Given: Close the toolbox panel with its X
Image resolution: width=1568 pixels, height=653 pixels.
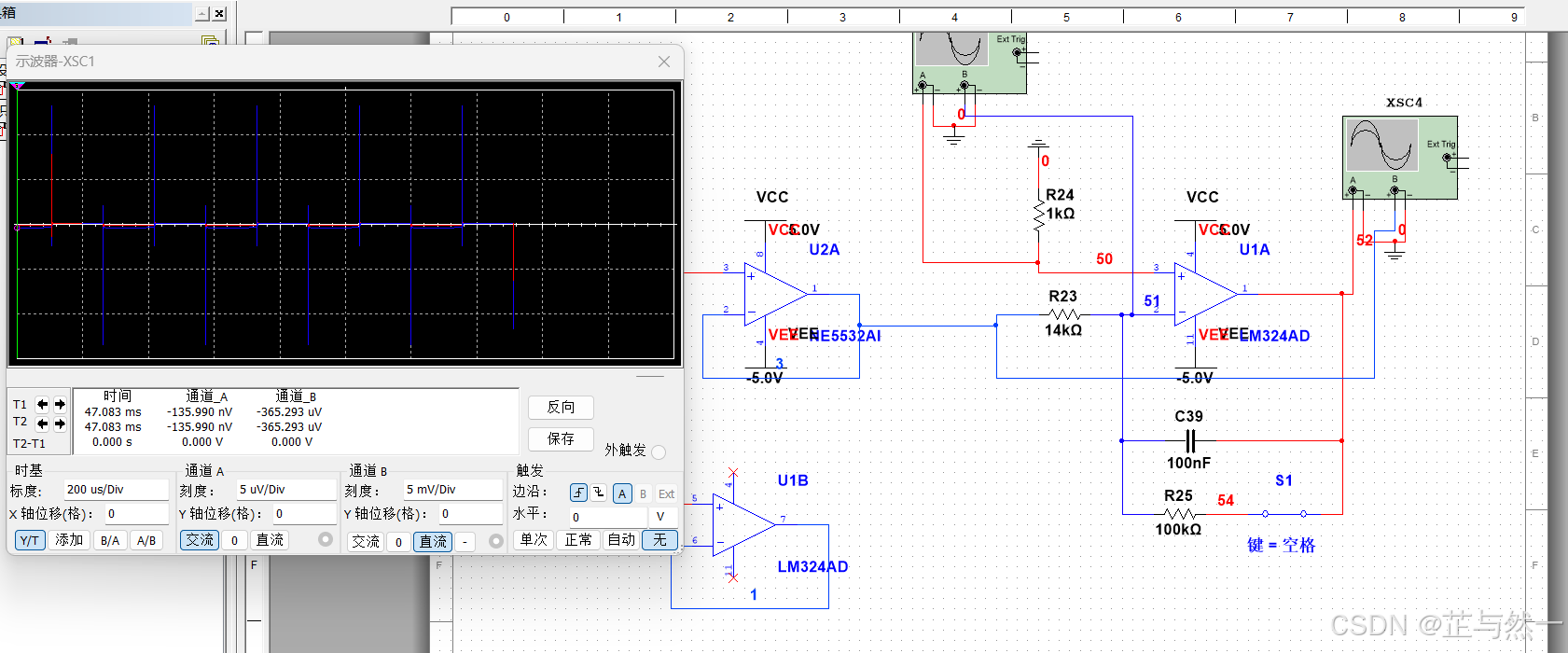Looking at the screenshot, I should click(x=219, y=13).
